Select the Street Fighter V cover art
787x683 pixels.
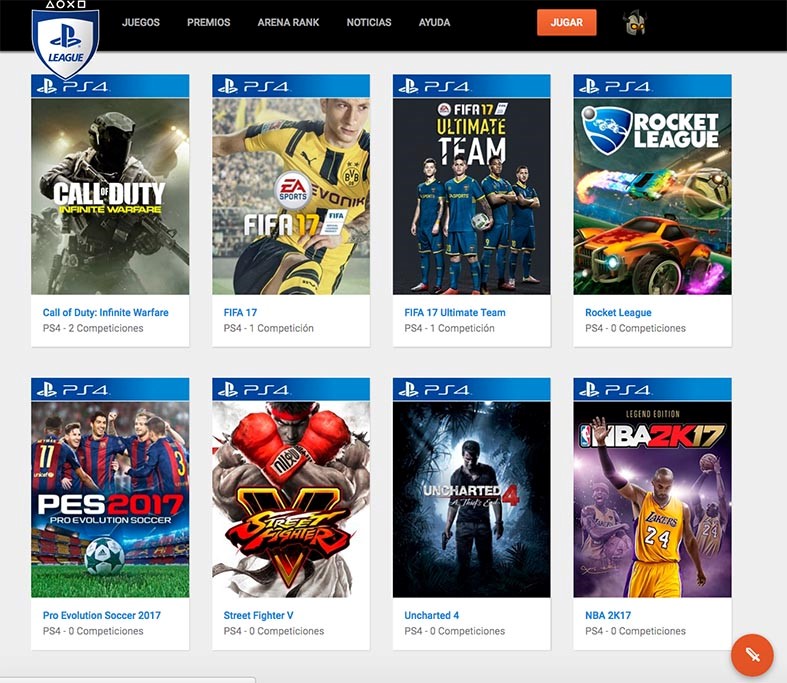point(291,499)
